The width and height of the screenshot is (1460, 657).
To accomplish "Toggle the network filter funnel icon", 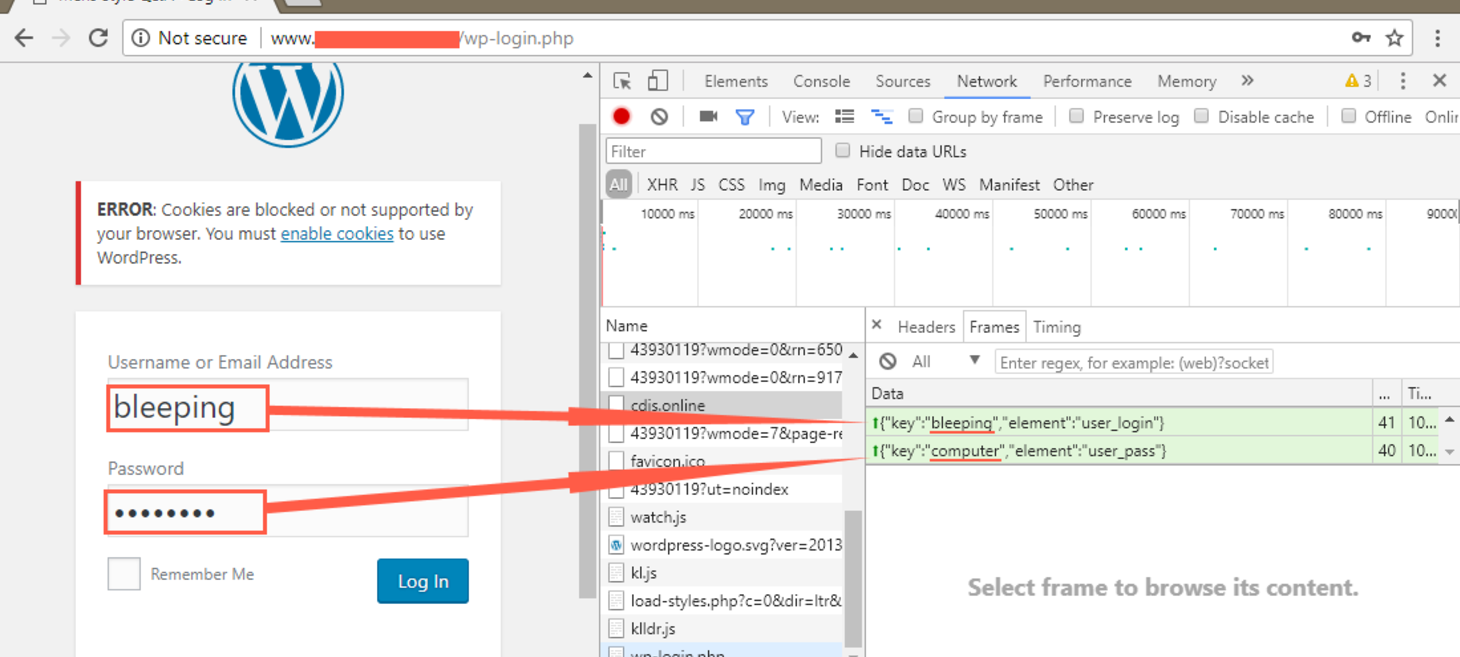I will point(745,117).
